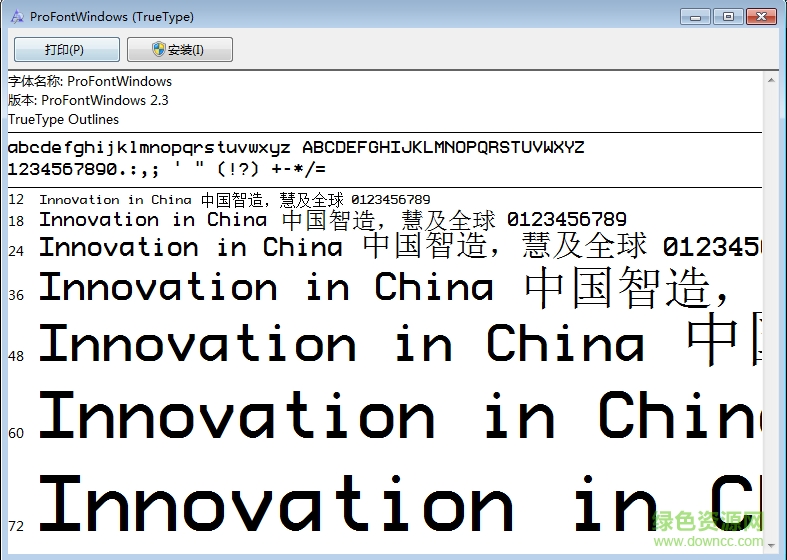Click the size 60 sample label
The width and height of the screenshot is (787, 560).
pyautogui.click(x=16, y=433)
